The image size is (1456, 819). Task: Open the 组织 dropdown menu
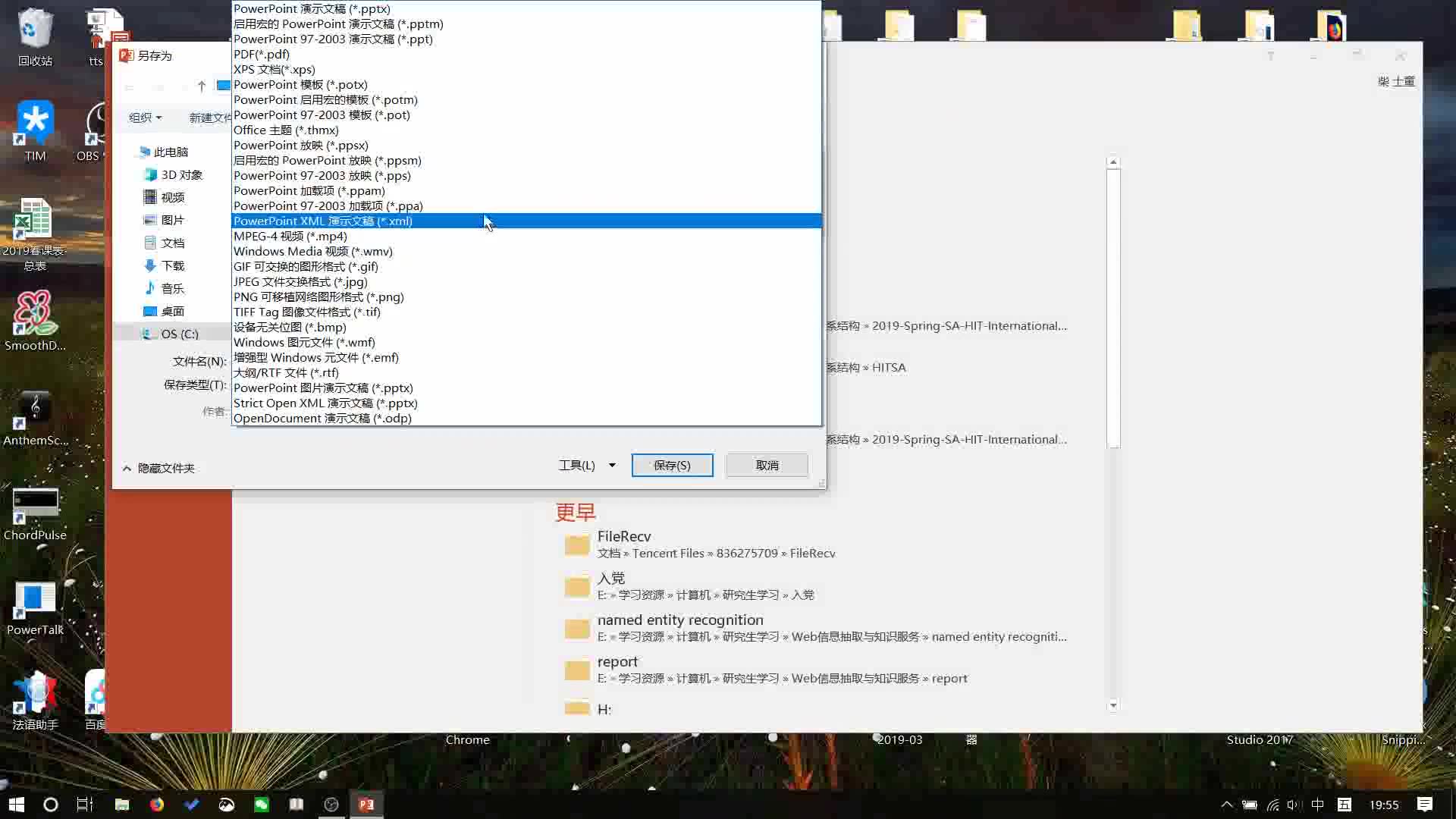pos(145,118)
